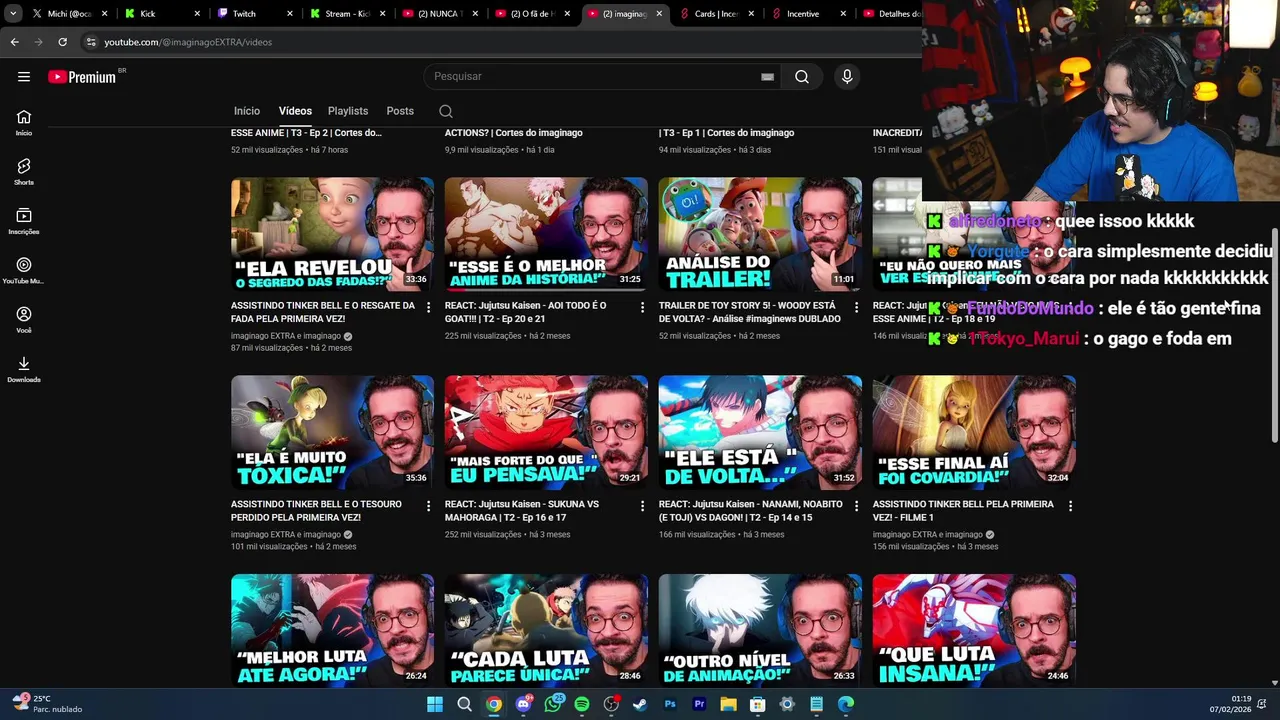Screen dimensions: 1280x720
Task: Open ASSISTINDO TINKER BELL E O RESGATE DA FADA title
Action: (323, 312)
